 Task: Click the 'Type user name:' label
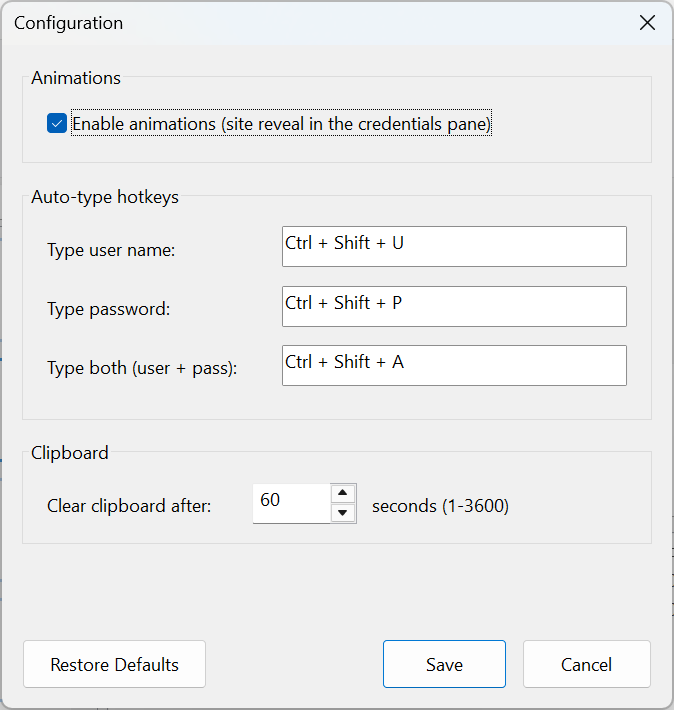[x=111, y=250]
